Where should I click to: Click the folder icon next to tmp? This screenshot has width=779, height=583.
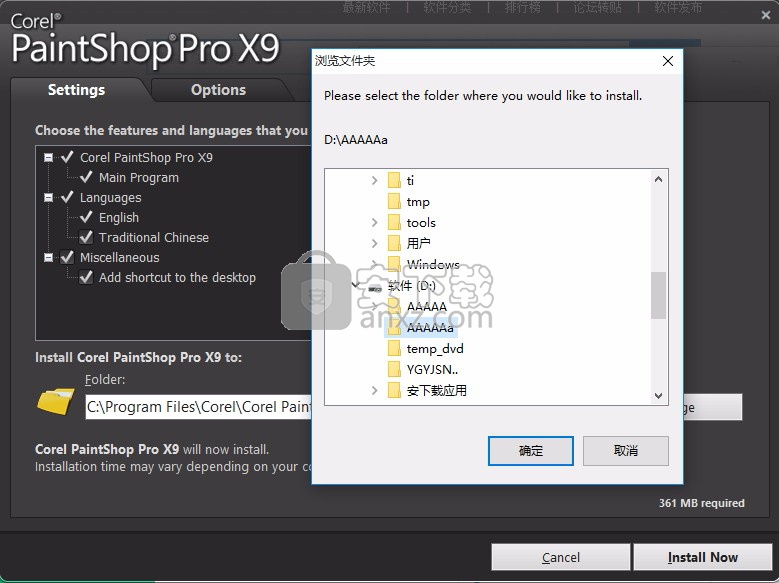[x=394, y=201]
